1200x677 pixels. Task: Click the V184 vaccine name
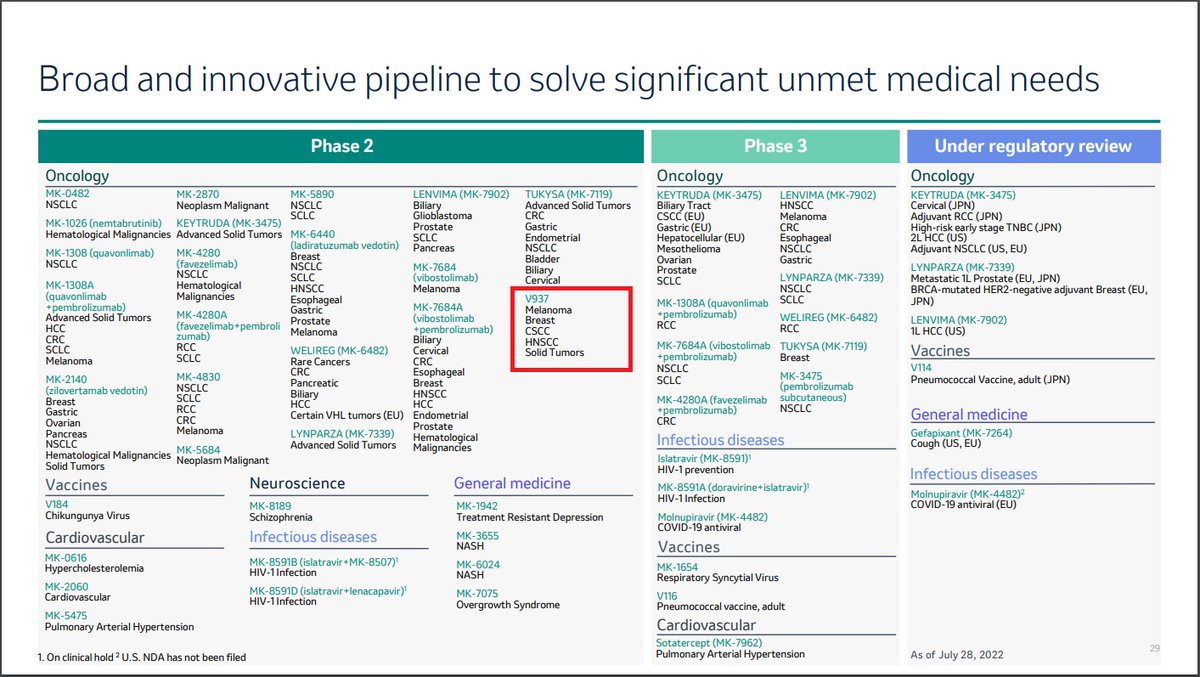(56, 506)
